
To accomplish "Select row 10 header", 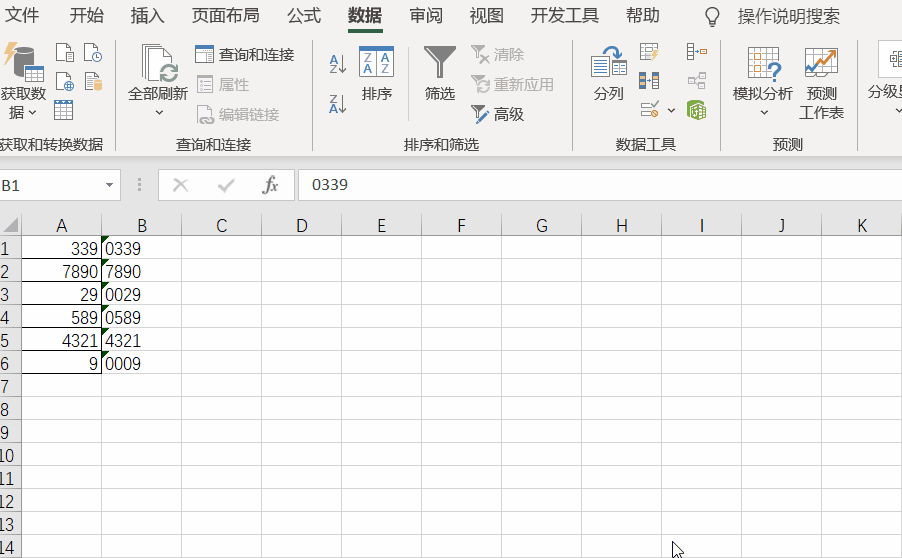I will click(x=10, y=454).
